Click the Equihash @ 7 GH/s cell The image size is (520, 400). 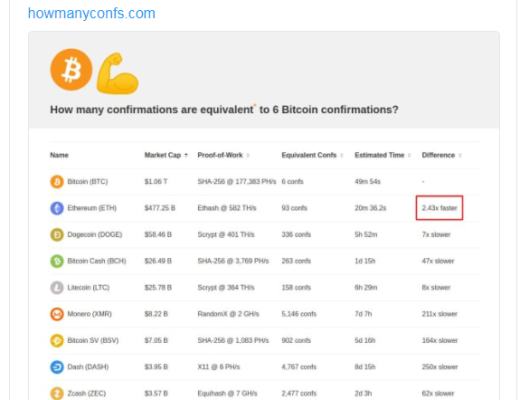[x=227, y=393]
